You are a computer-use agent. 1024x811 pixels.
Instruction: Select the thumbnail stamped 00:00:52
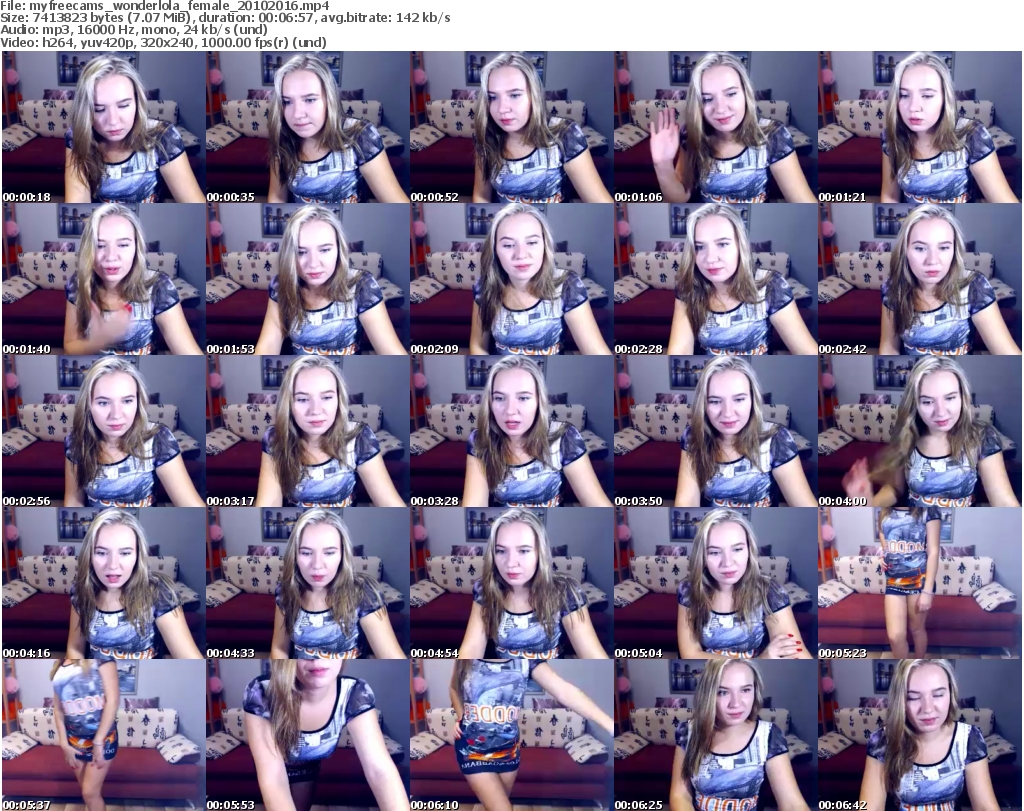pos(511,127)
